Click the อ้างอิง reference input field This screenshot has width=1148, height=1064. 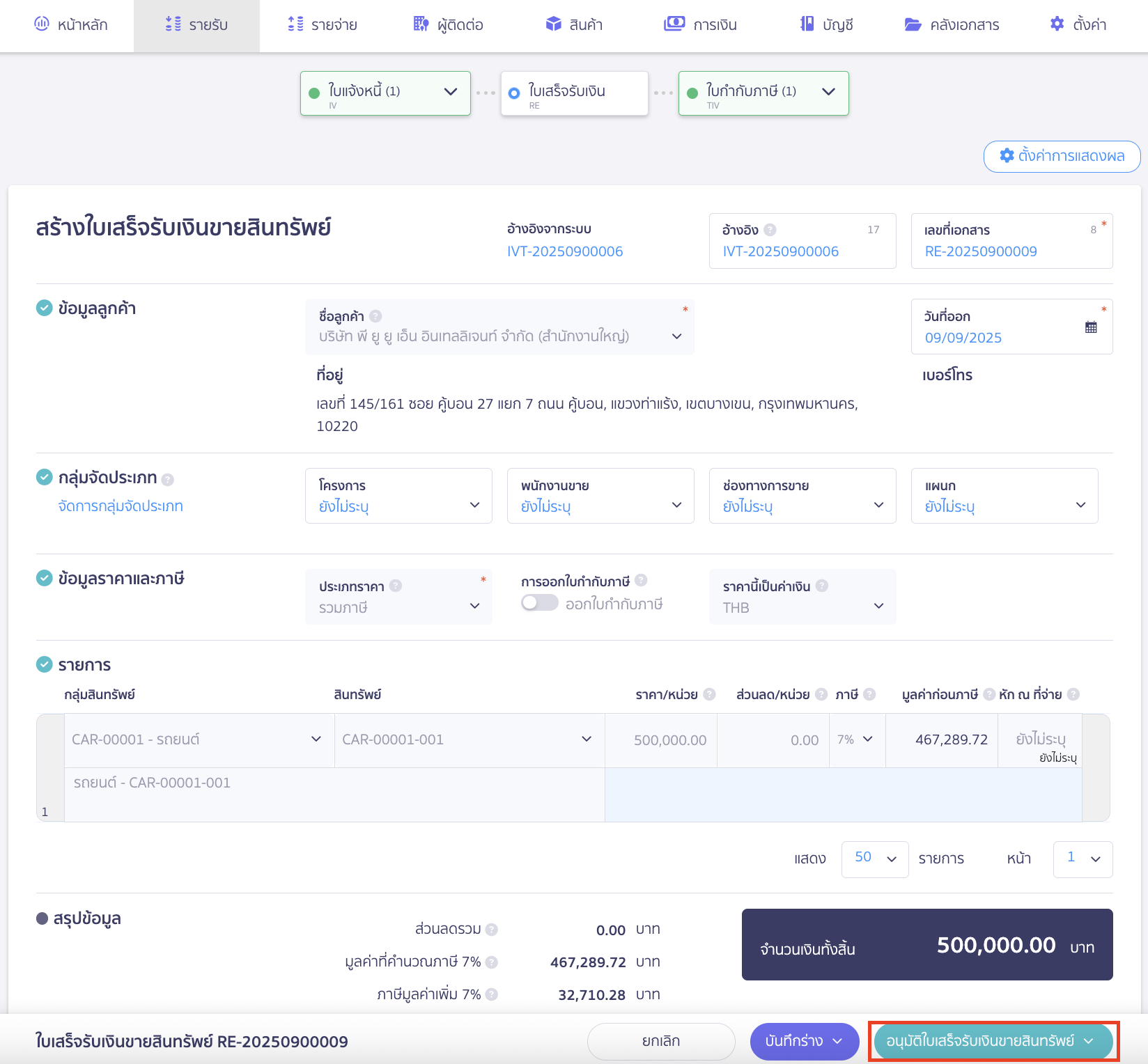802,241
